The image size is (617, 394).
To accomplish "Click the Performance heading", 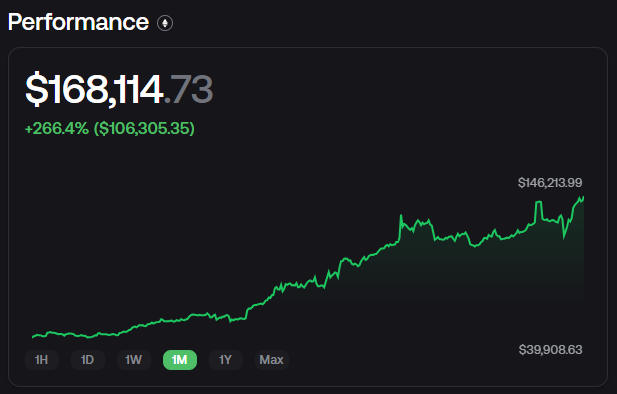I will [x=78, y=22].
